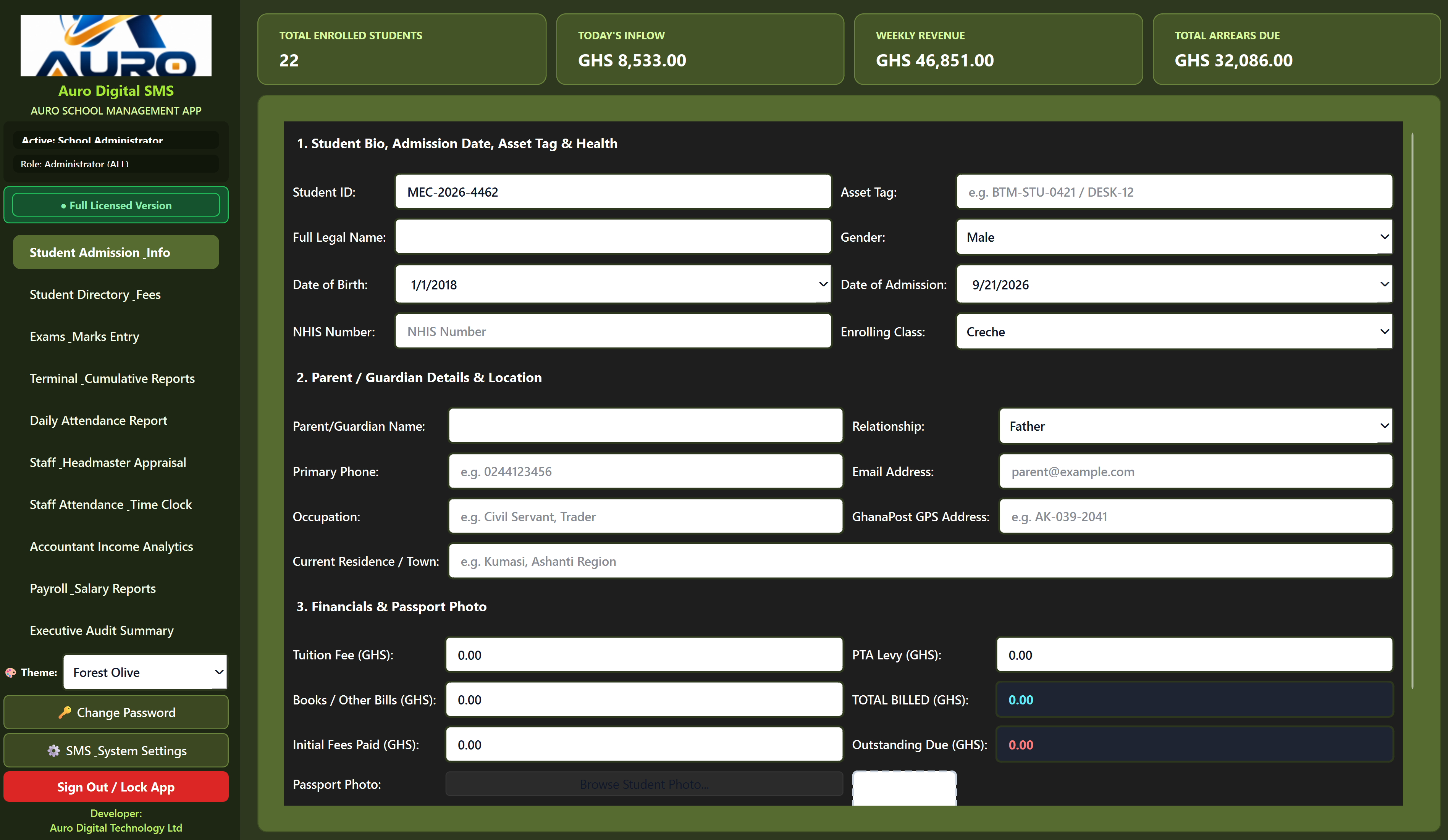Open SMS _System Settings

tap(116, 750)
